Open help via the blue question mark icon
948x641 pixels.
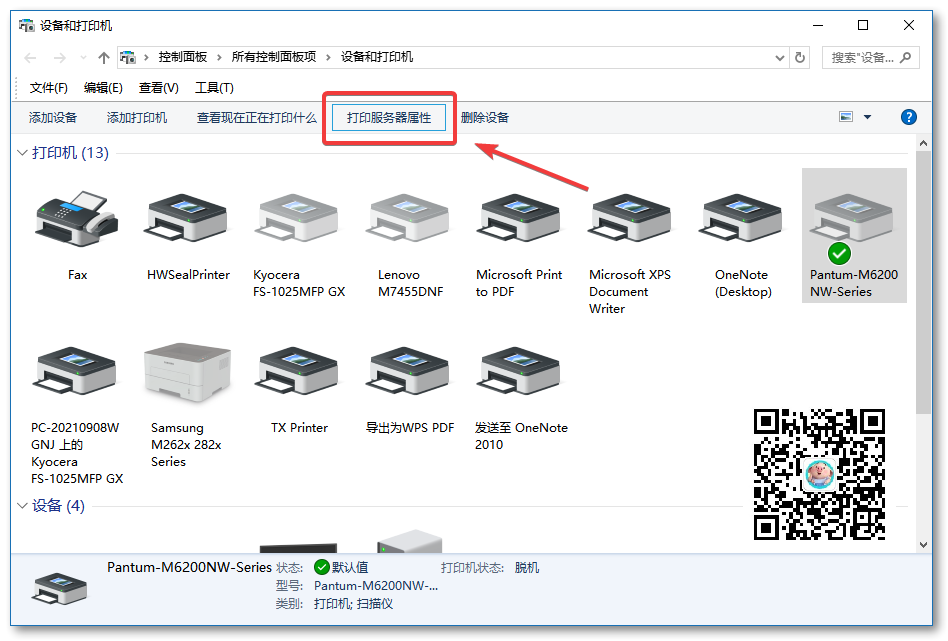[908, 117]
